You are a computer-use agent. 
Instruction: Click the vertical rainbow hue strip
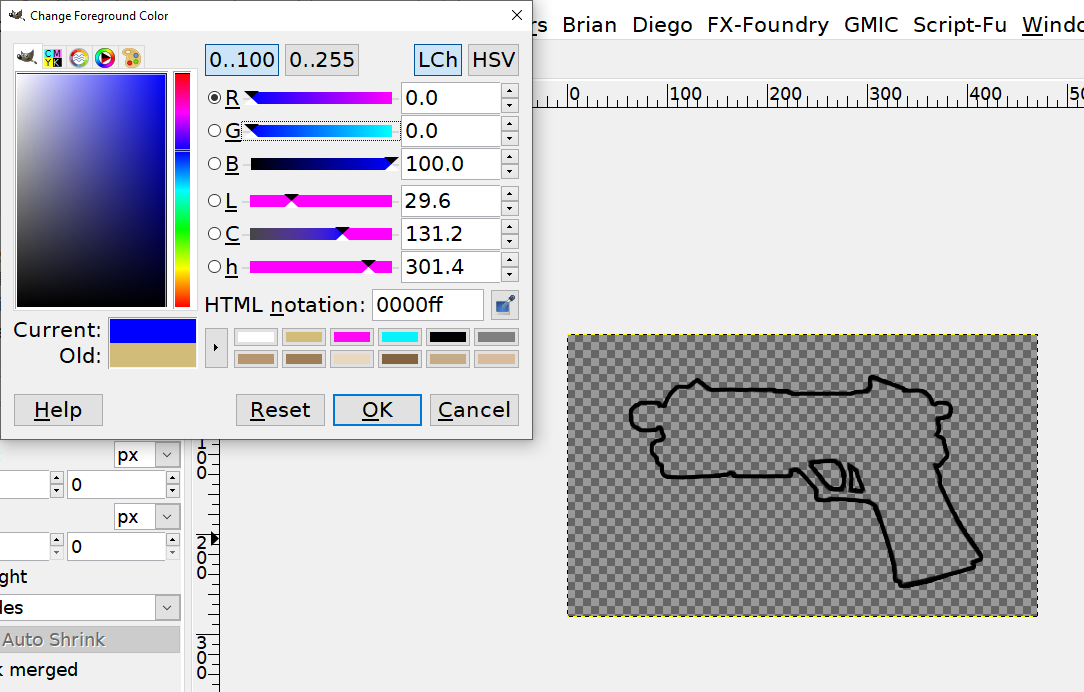tap(183, 190)
